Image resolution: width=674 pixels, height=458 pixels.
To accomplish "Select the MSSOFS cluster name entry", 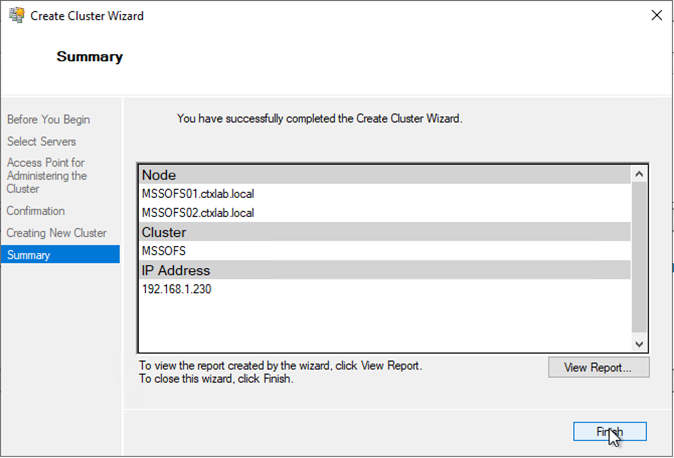I will click(165, 251).
